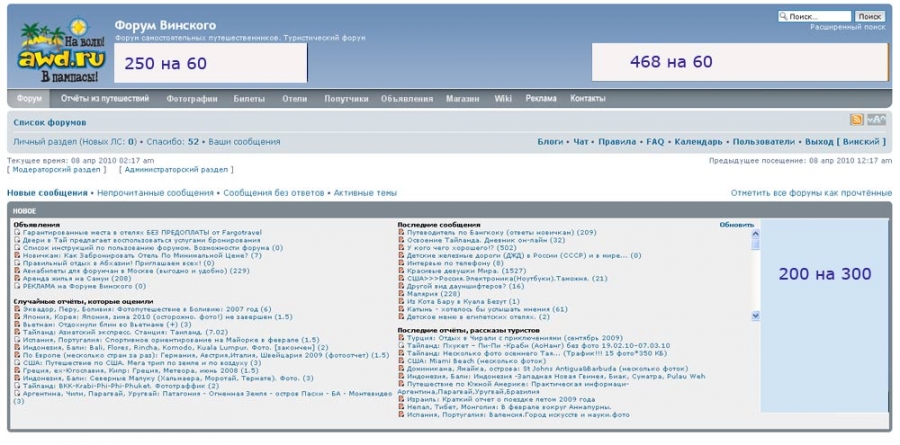
Task: Click the 250 на 60 banner placeholder
Action: pyautogui.click(x=211, y=63)
